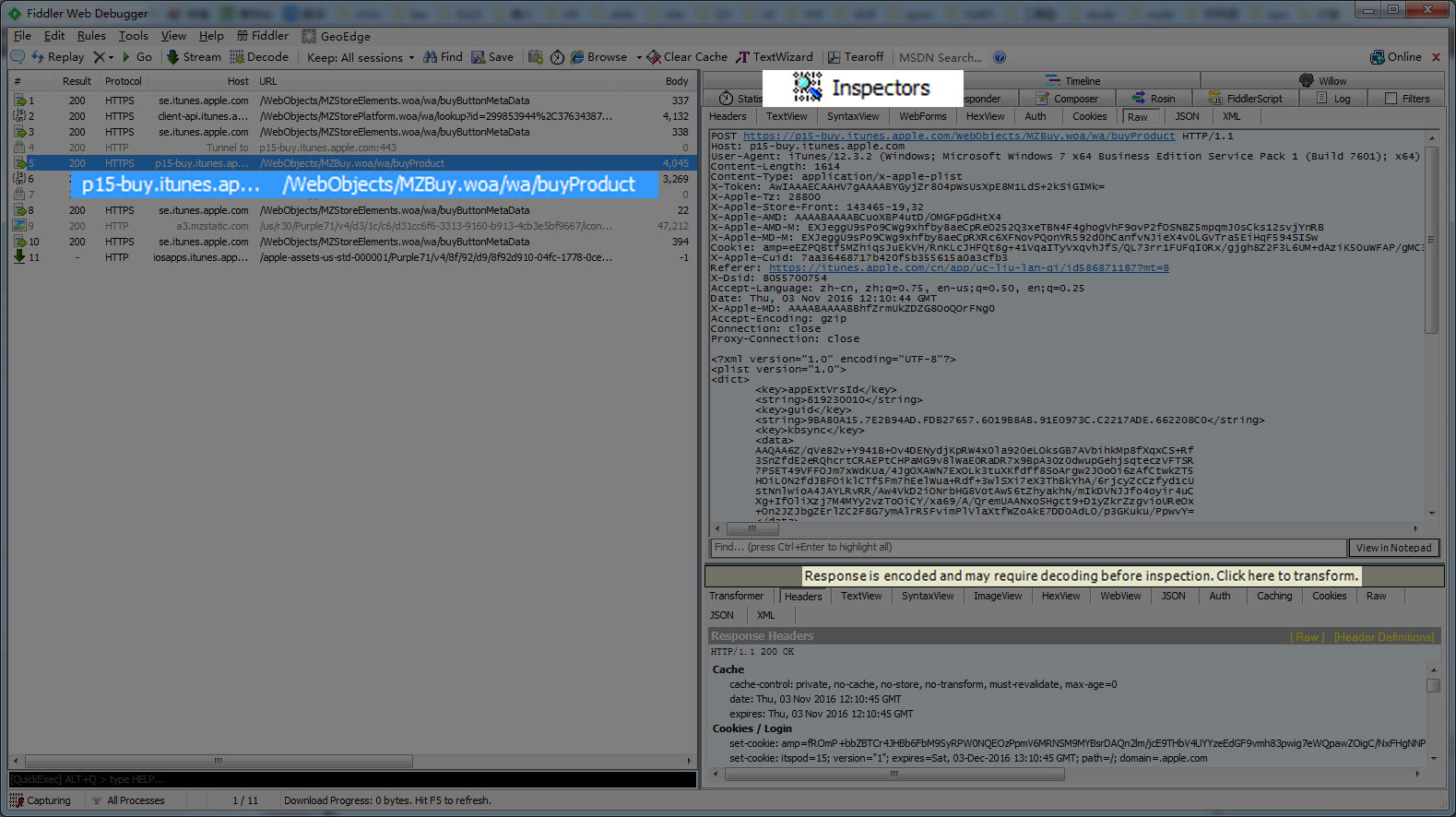Click the timer stopwatch toolbar icon
The width and height of the screenshot is (1456, 817).
tap(558, 57)
